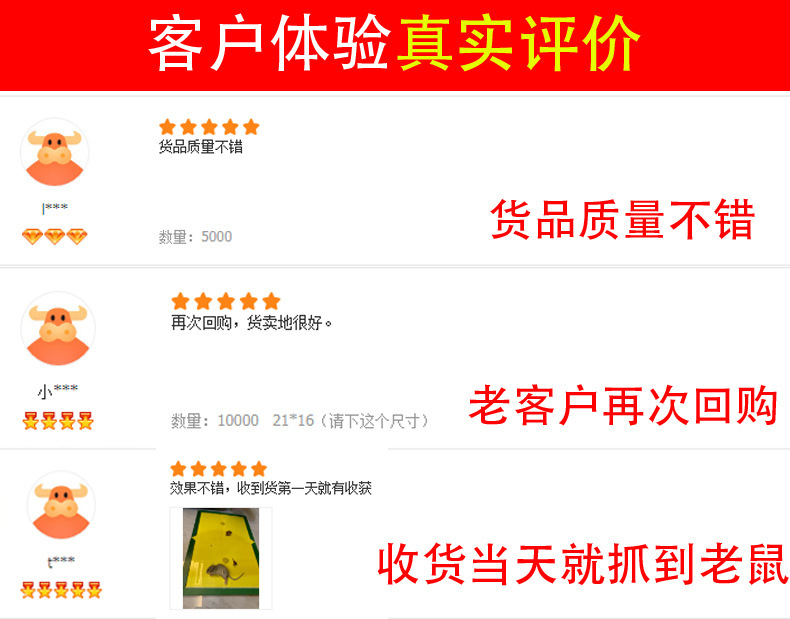
Task: Click the second reviewer 小*** bull avatar
Action: pos(58,328)
